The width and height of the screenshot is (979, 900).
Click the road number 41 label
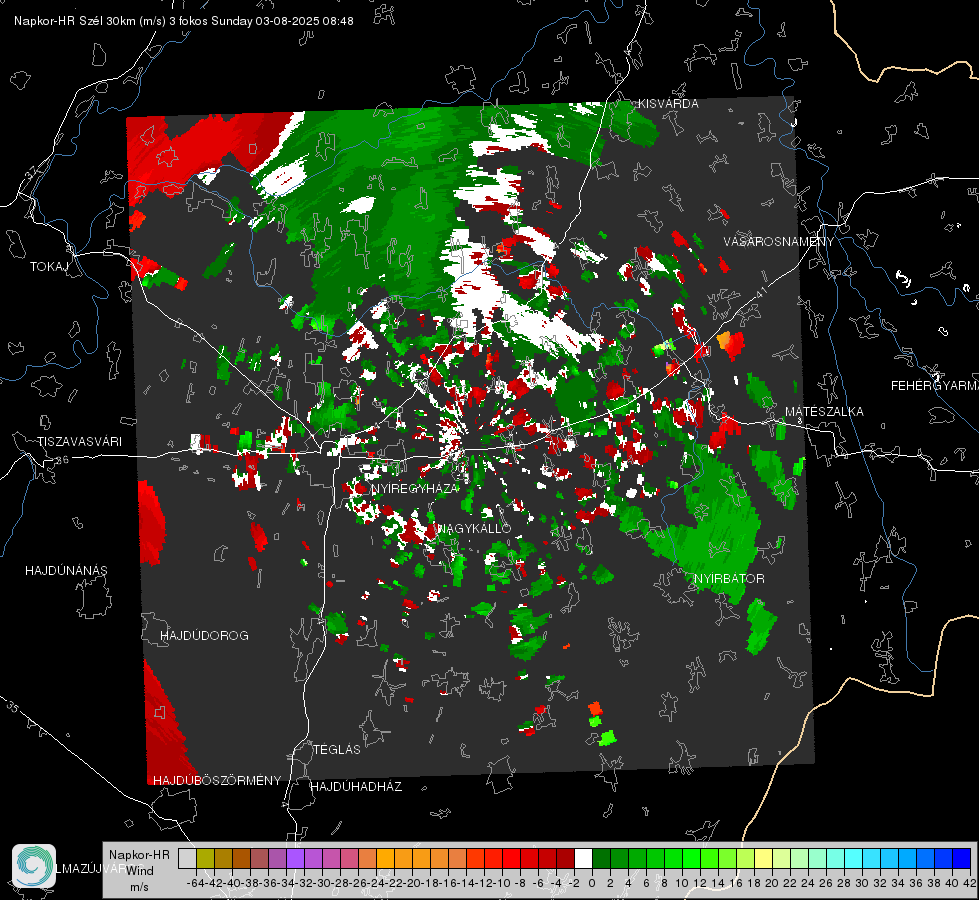[x=760, y=293]
